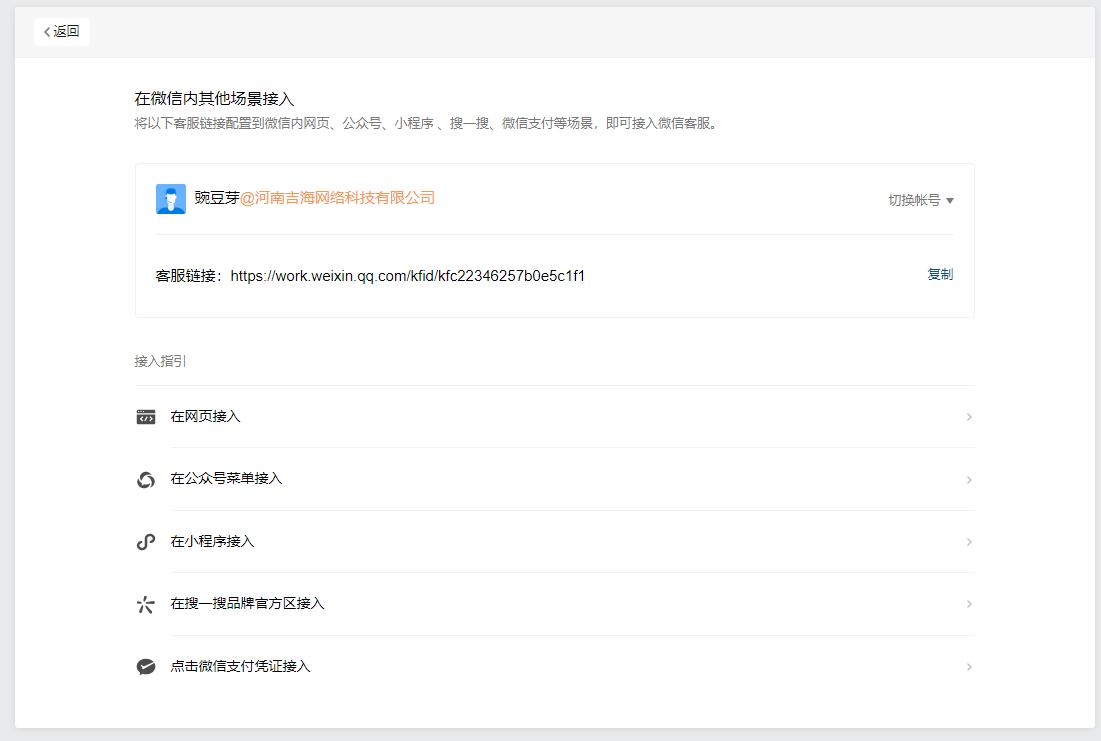Click the 豌豆芽 account avatar
1101x741 pixels.
click(168, 198)
